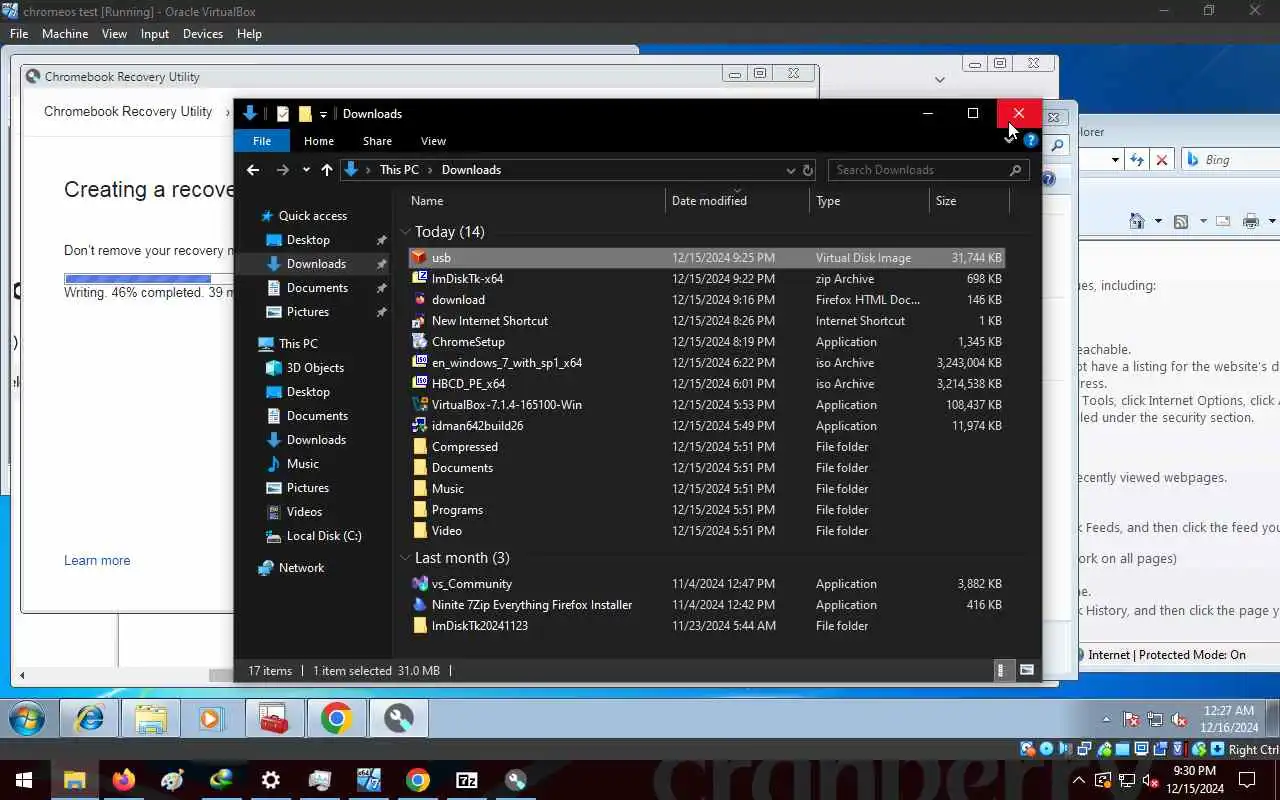
Task: Show hidden icons in host system tray
Action: (1079, 780)
